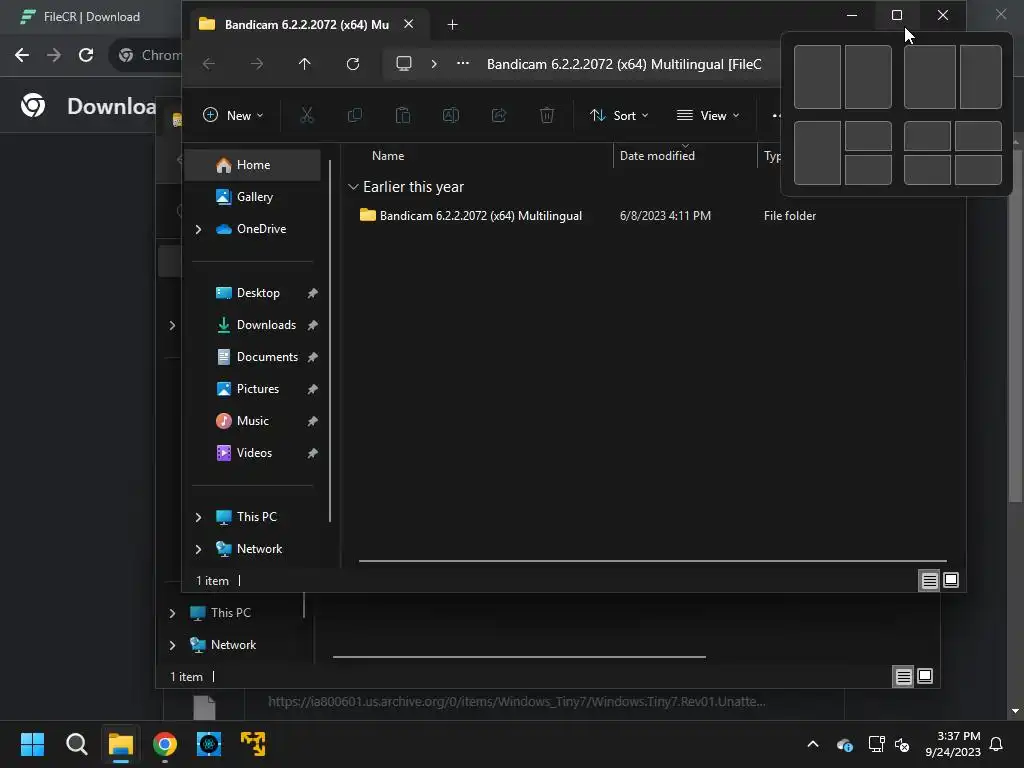The image size is (1024, 768).
Task: Unpin Downloads using its pin icon
Action: click(x=312, y=325)
